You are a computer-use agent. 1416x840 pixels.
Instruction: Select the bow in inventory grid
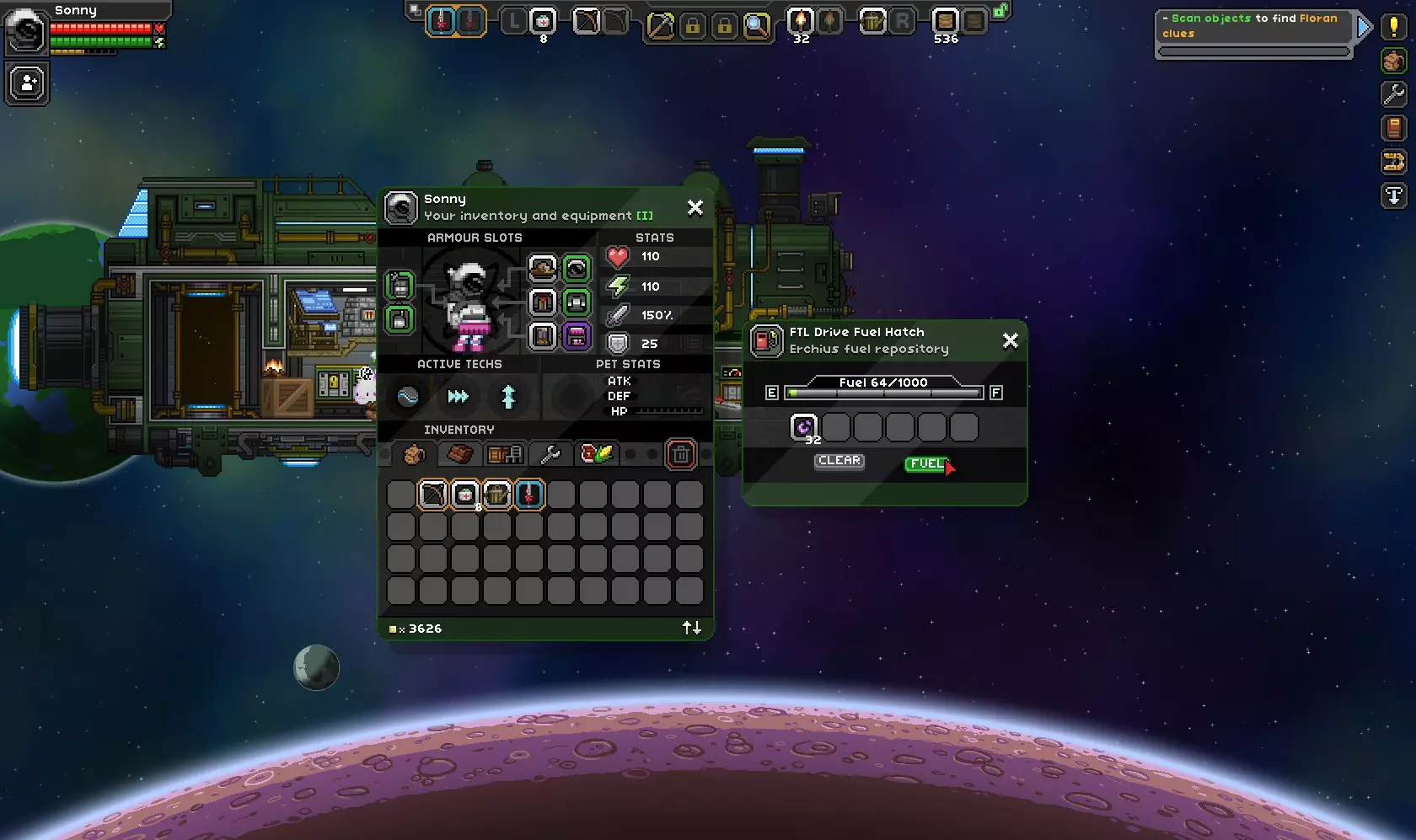(433, 495)
